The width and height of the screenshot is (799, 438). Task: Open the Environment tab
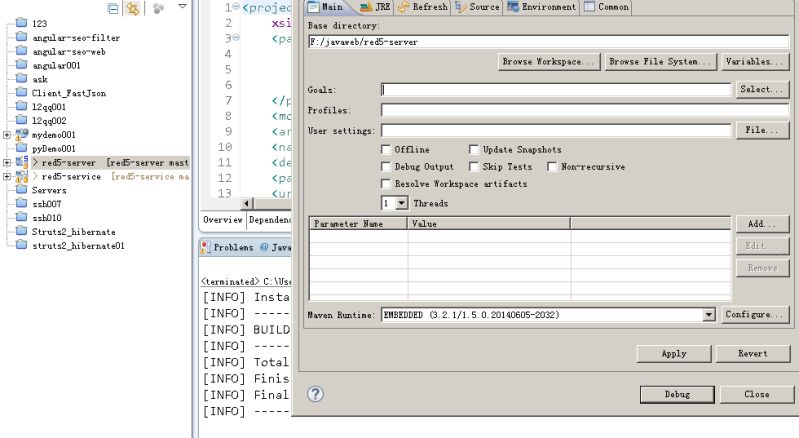542,7
